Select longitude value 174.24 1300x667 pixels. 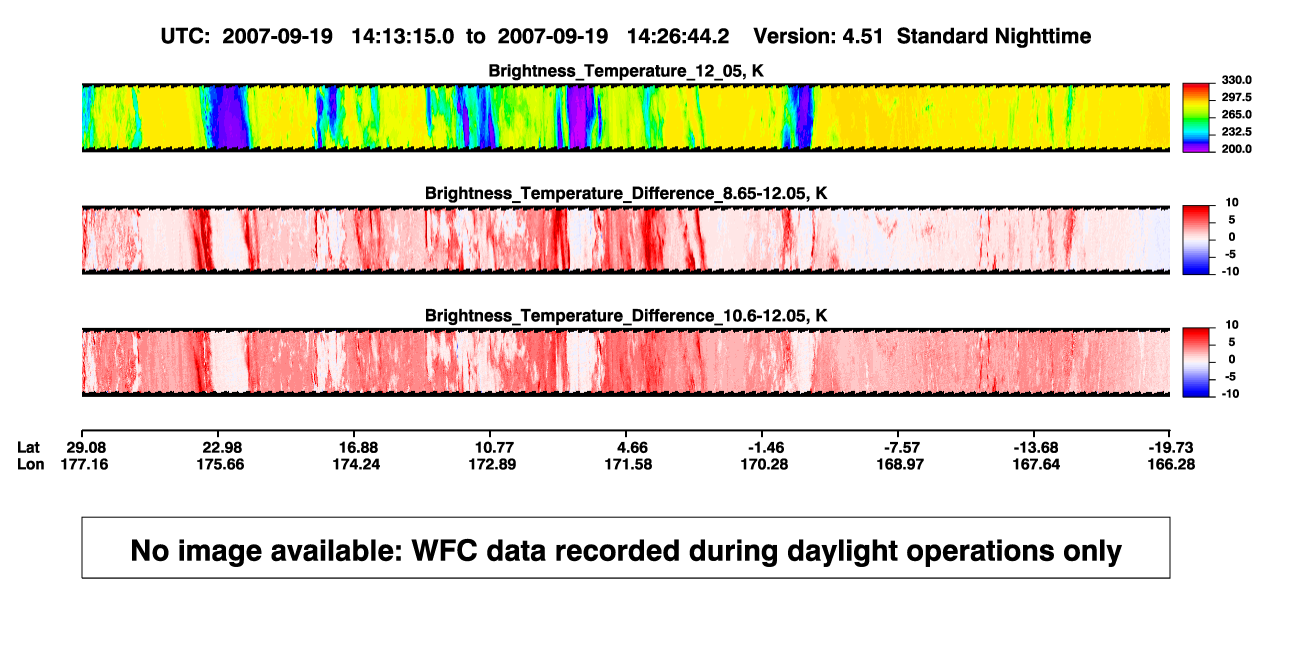pos(357,464)
